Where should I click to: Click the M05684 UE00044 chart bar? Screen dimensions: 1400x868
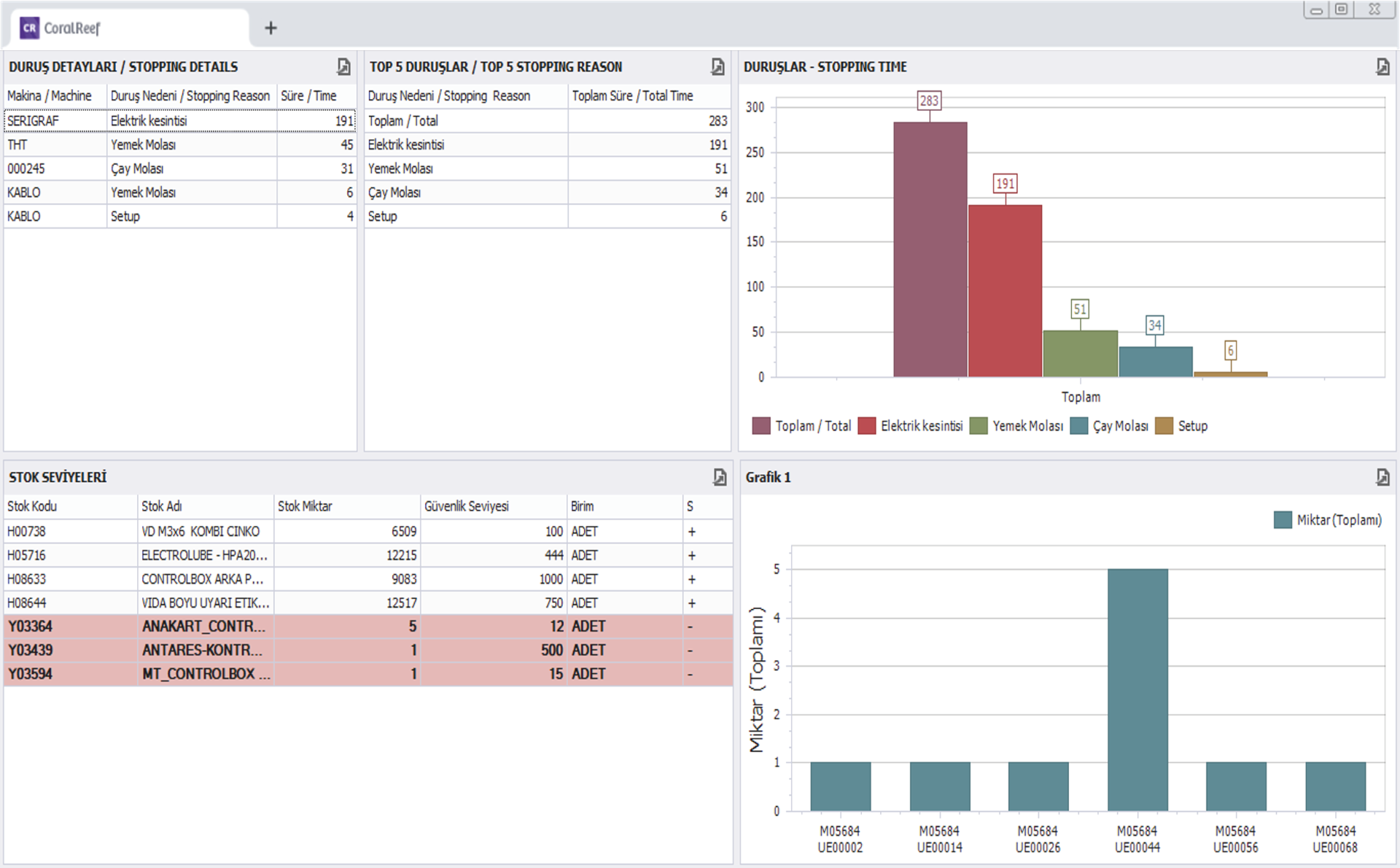click(x=1137, y=689)
